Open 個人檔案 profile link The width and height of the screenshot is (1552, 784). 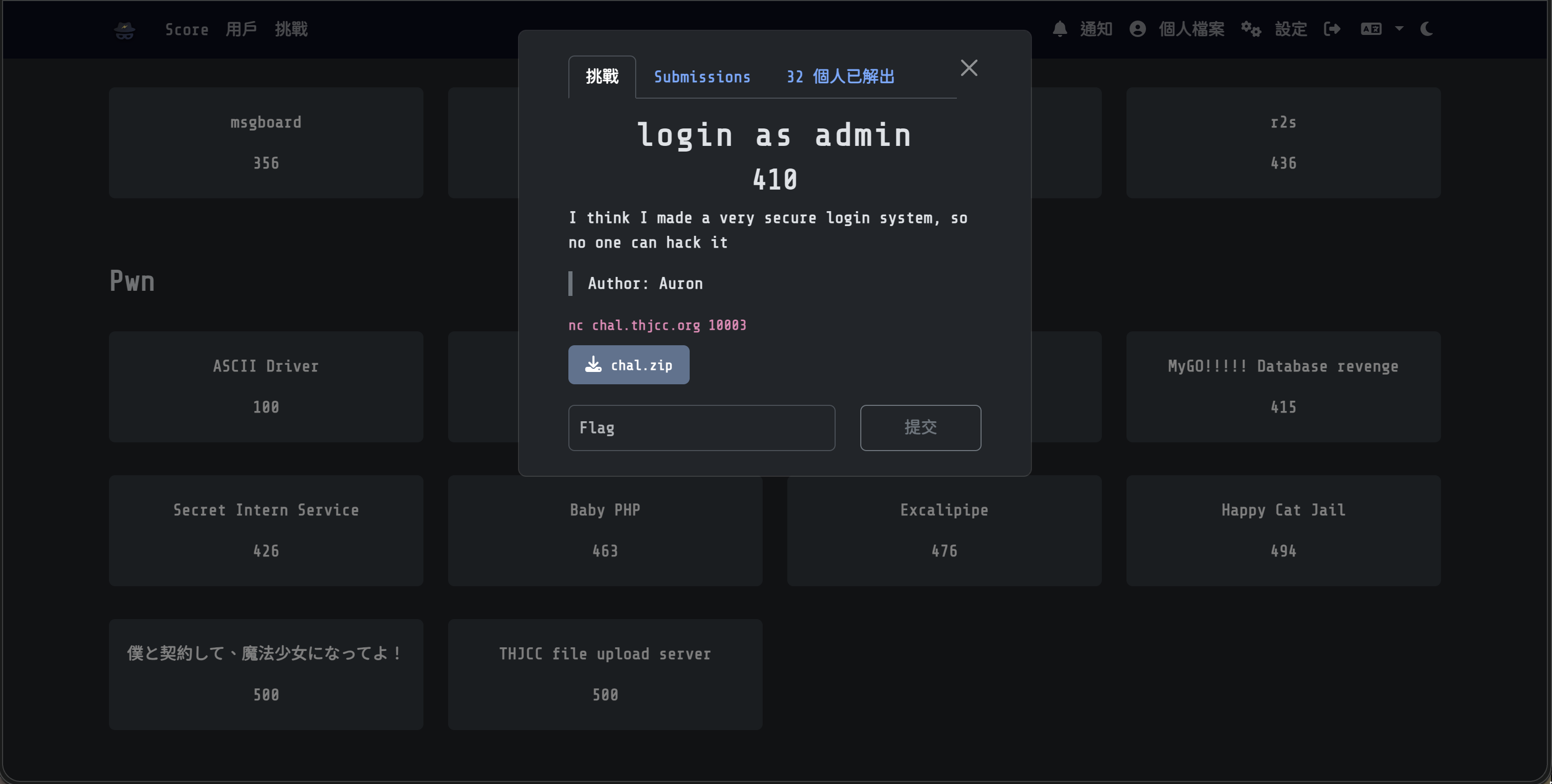click(x=1191, y=29)
